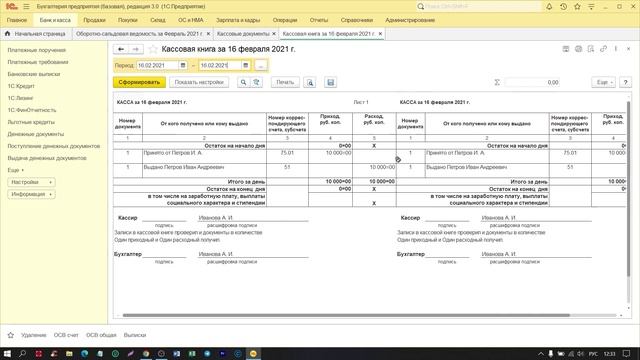This screenshot has width=640, height=360.
Task: Switch to Начальная страница tab
Action: 36,34
